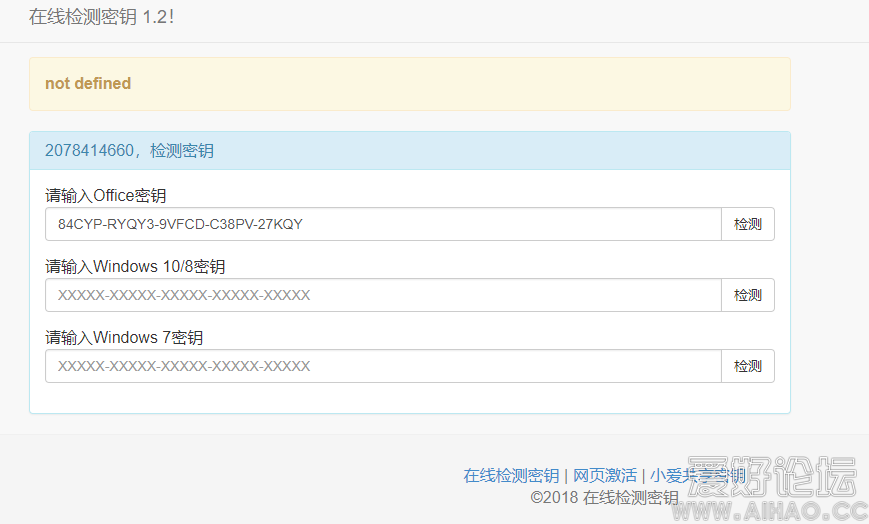
Task: Click the 2078414660 number in panel header
Action: tap(89, 151)
